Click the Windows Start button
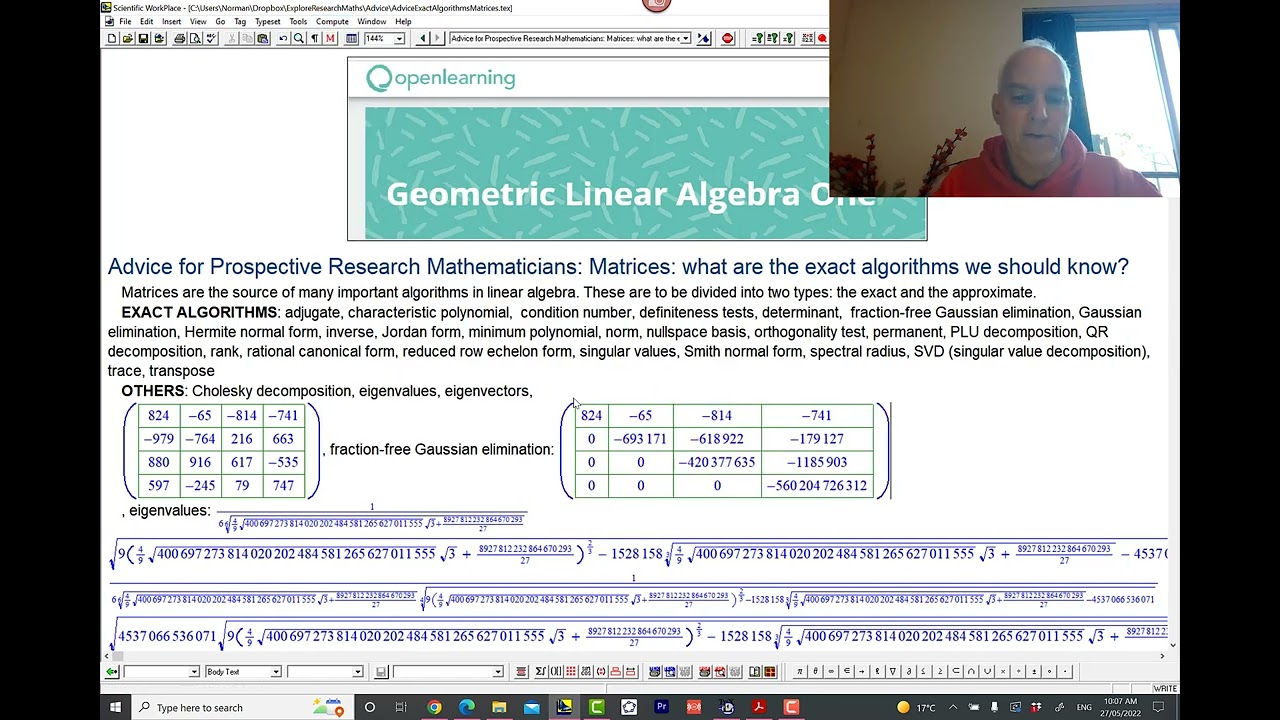The width and height of the screenshot is (1280, 720). (115, 707)
